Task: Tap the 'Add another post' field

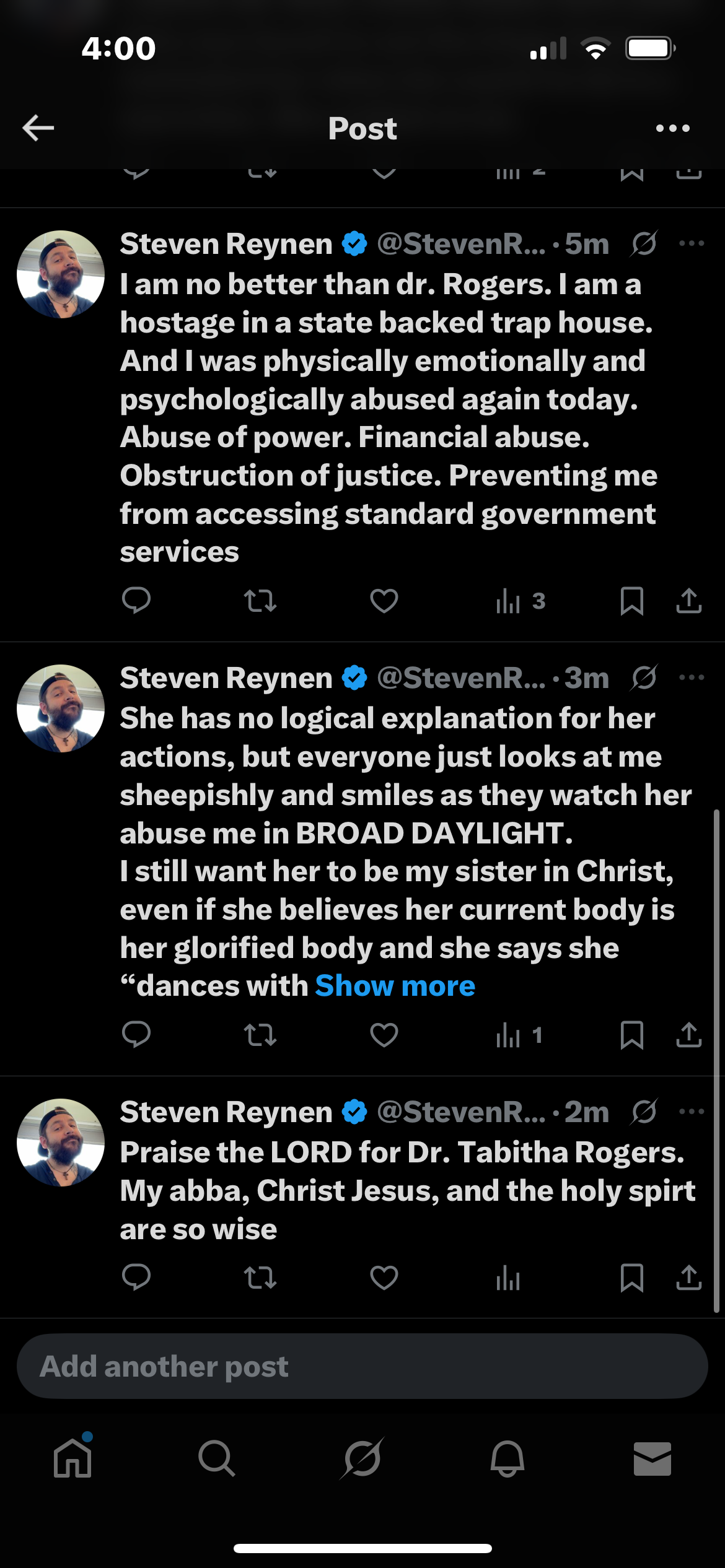Action: (362, 1366)
